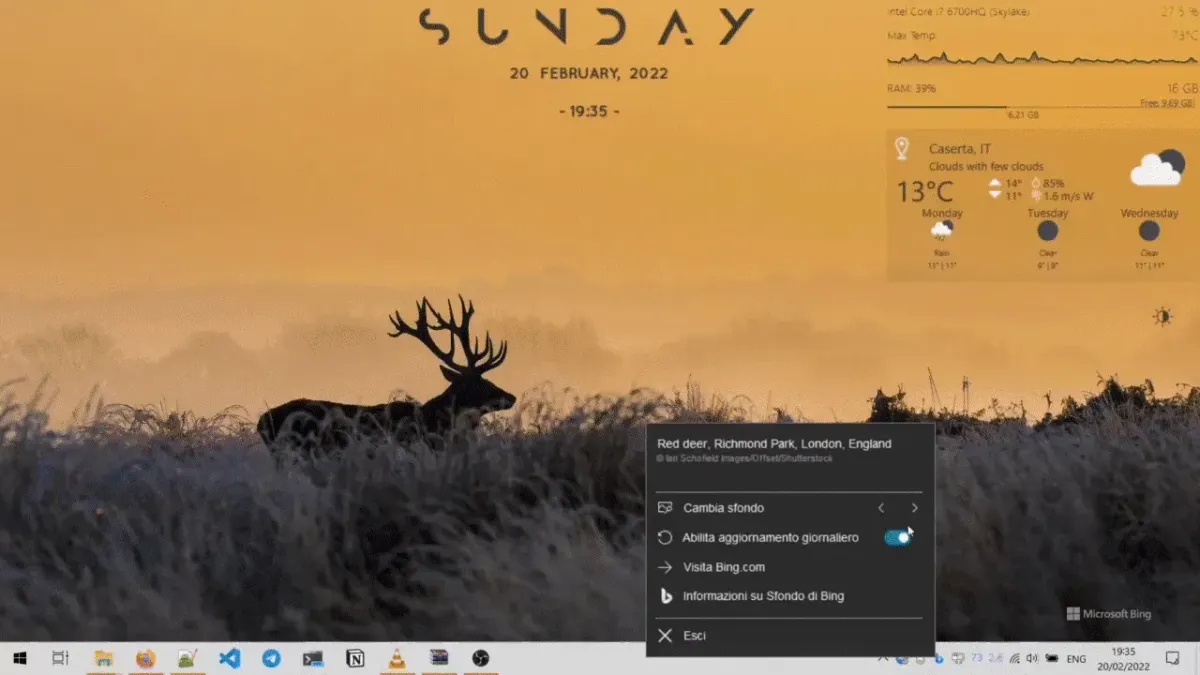Select Visita Bing.com menu entry
The height and width of the screenshot is (675, 1200).
[724, 567]
